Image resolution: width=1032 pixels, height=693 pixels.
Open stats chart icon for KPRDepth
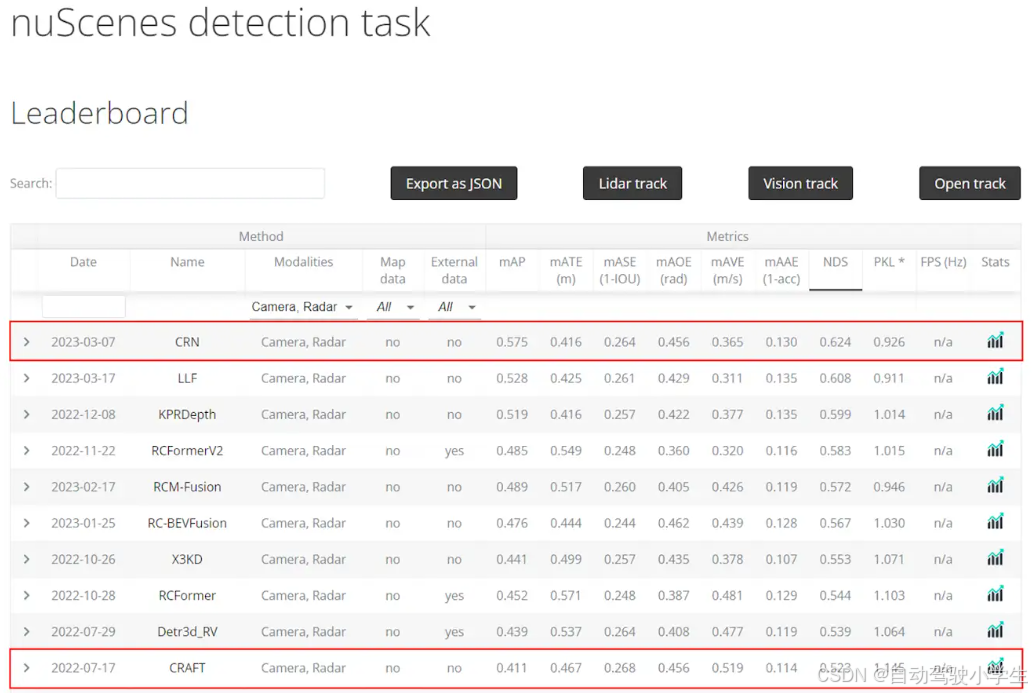[994, 413]
